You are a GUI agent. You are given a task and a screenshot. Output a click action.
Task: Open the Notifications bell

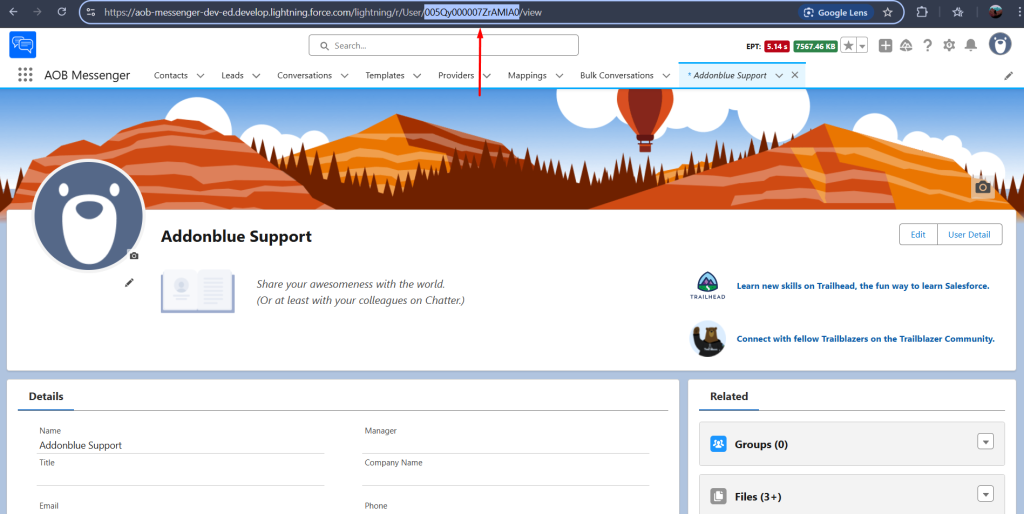tap(971, 45)
